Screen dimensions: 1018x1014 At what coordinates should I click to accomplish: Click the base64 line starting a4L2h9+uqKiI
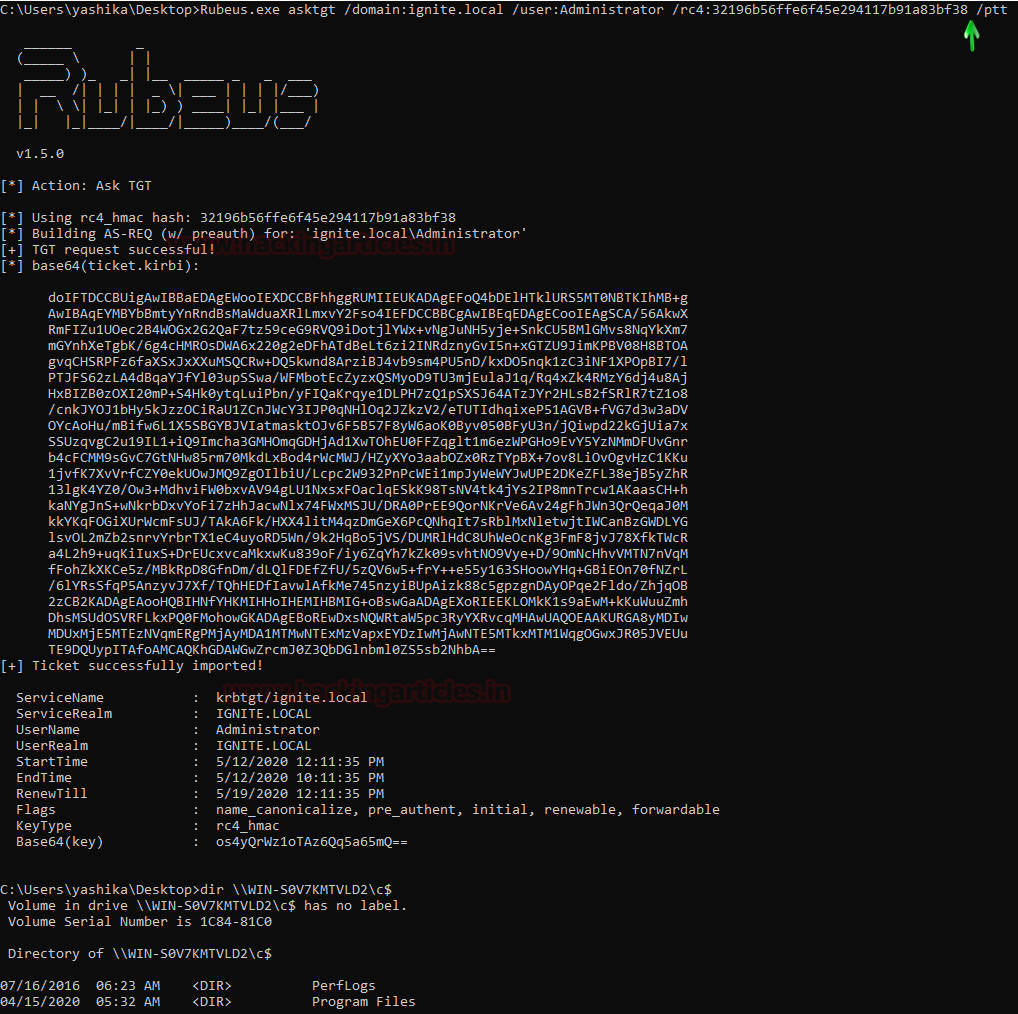click(x=368, y=554)
